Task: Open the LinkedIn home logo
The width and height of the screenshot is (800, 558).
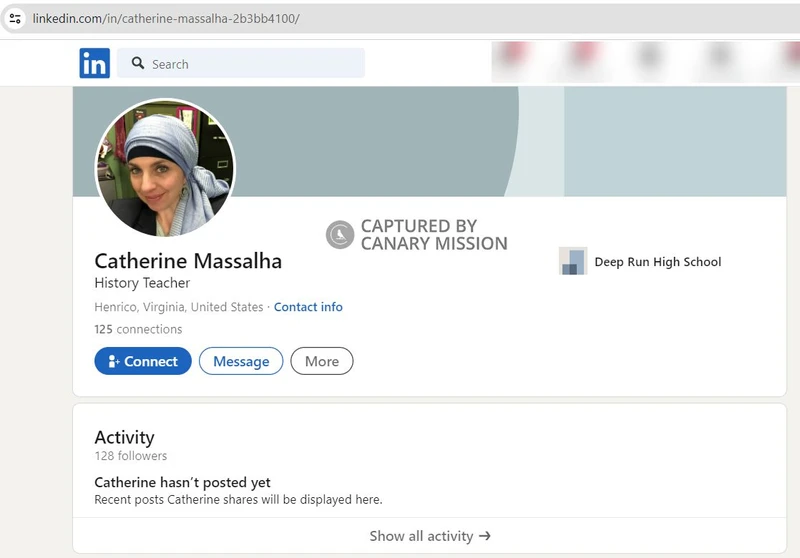Action: point(94,63)
